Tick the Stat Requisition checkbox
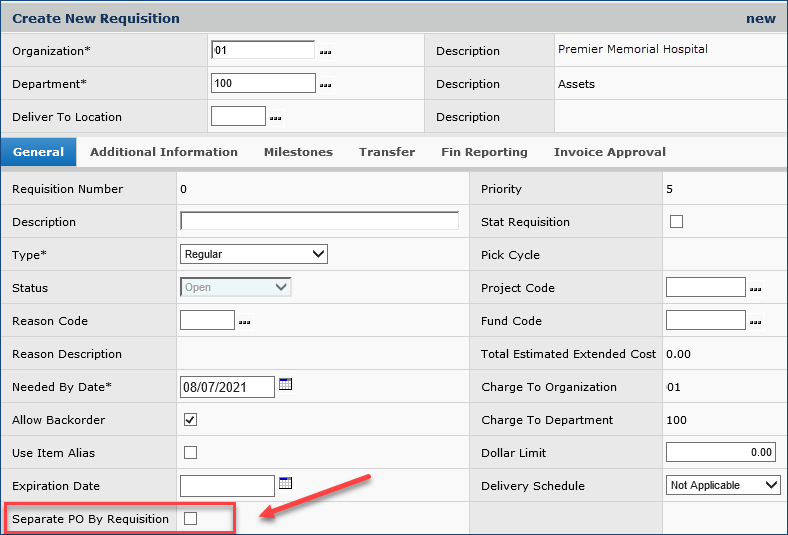The width and height of the screenshot is (788, 535). [676, 222]
